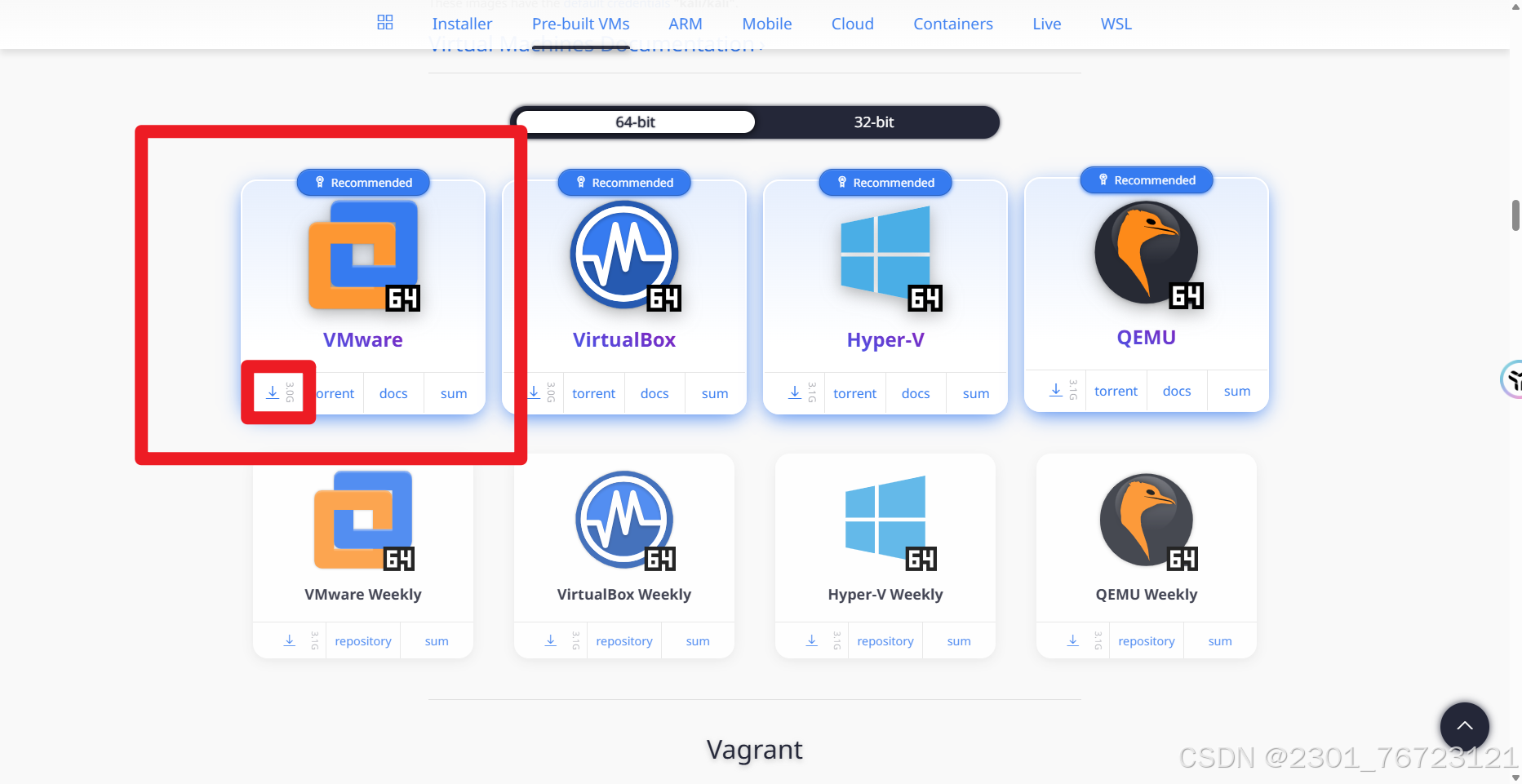Open the VMware sum link

454,393
